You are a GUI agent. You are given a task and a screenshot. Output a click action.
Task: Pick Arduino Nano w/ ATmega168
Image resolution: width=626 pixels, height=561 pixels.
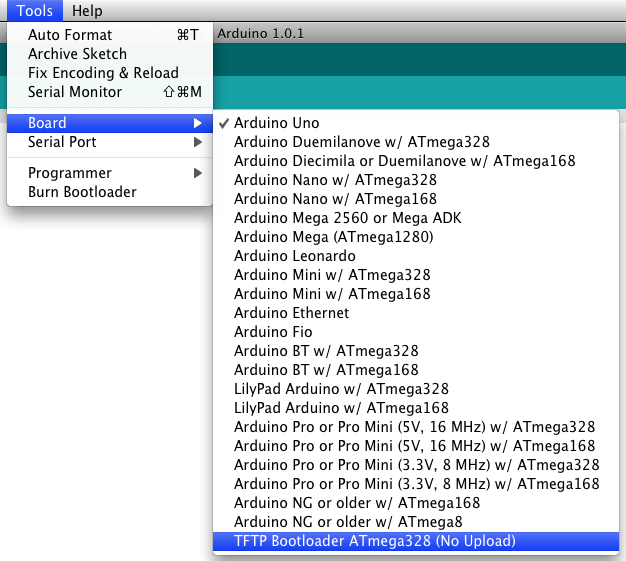416,199
